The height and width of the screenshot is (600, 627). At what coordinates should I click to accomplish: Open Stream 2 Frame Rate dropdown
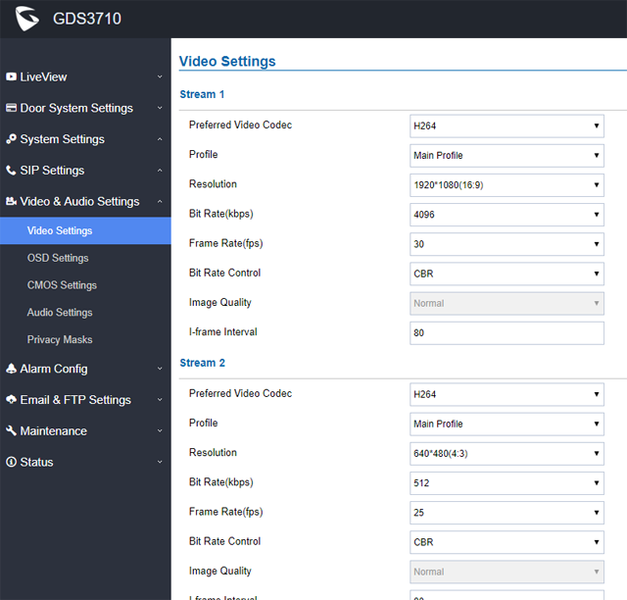[x=507, y=512]
